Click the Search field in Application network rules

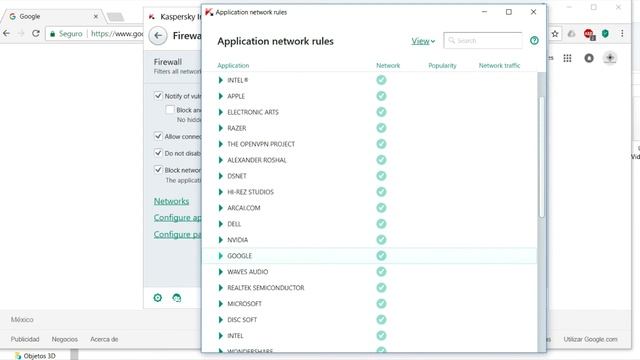[483, 40]
